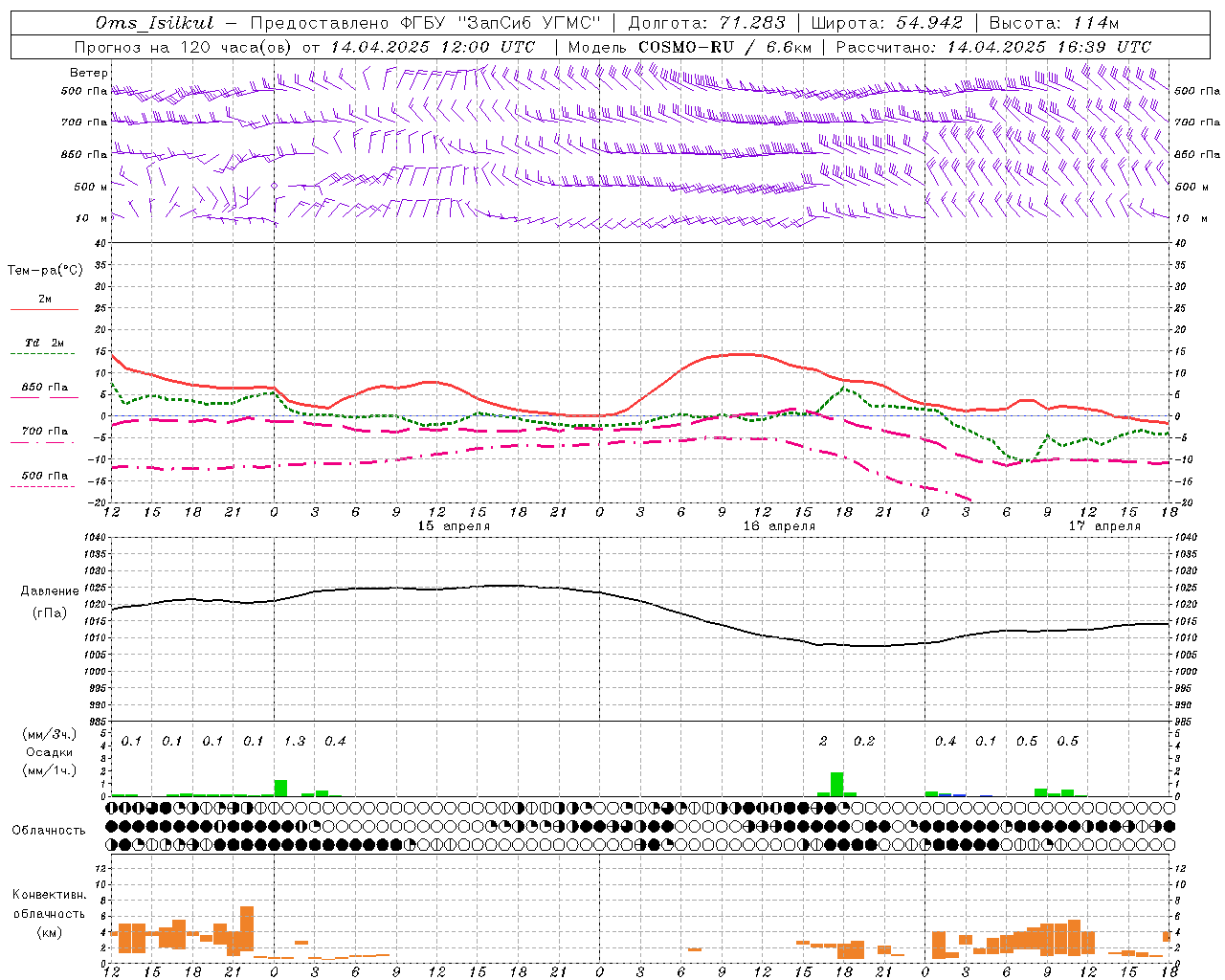
Task: Click the Тем-ра(°C) axis title
Action: tap(46, 271)
